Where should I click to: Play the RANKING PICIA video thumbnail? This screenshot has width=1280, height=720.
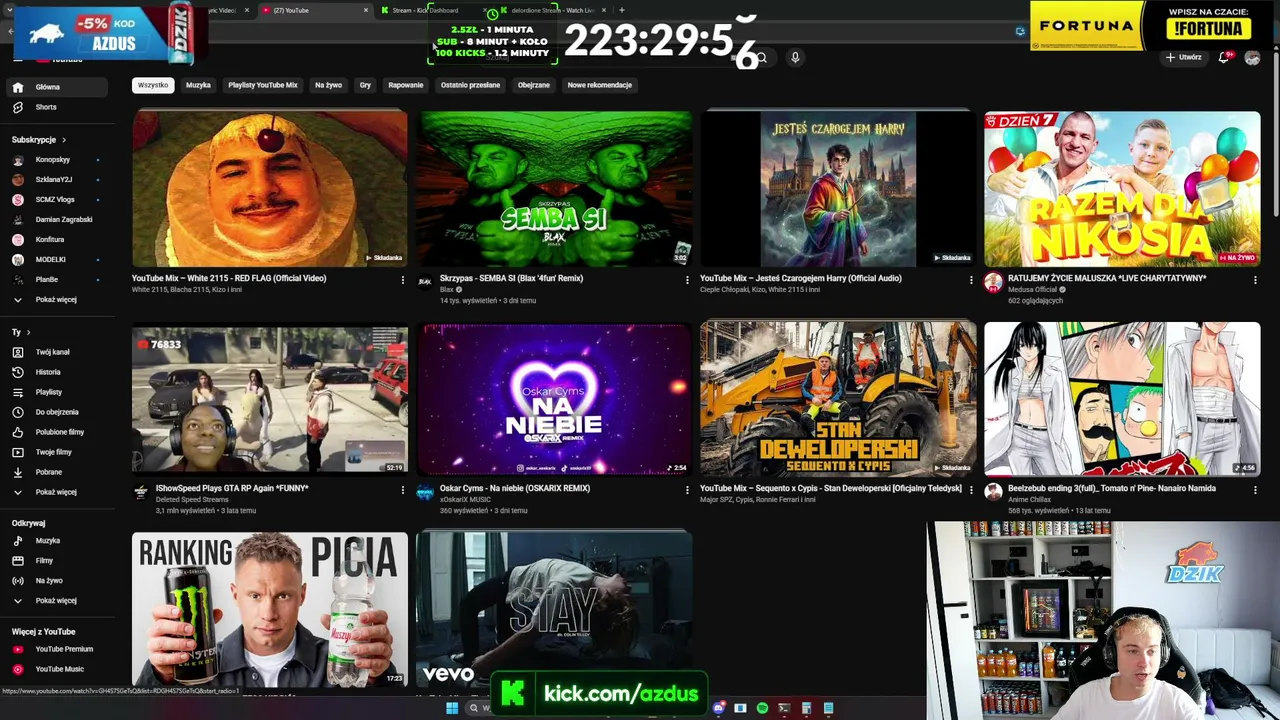[270, 609]
